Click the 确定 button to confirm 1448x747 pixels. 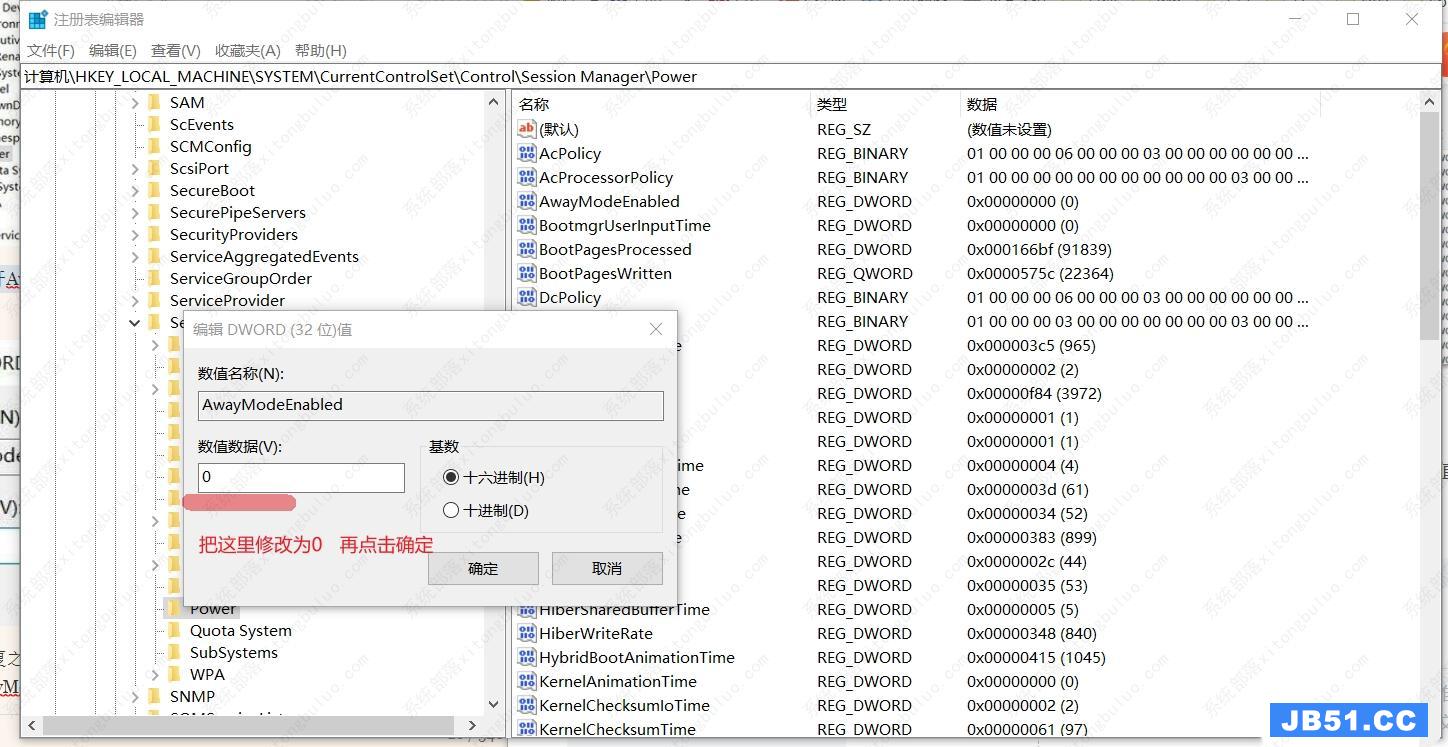(483, 568)
